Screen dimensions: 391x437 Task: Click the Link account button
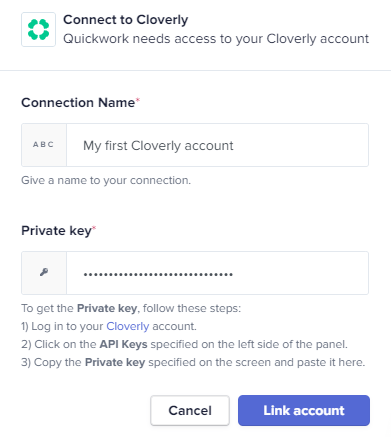(x=304, y=410)
